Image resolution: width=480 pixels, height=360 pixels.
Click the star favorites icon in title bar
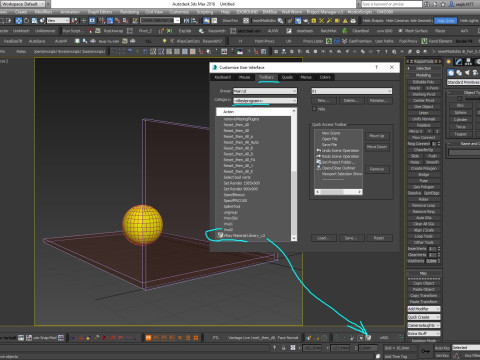pos(443,4)
